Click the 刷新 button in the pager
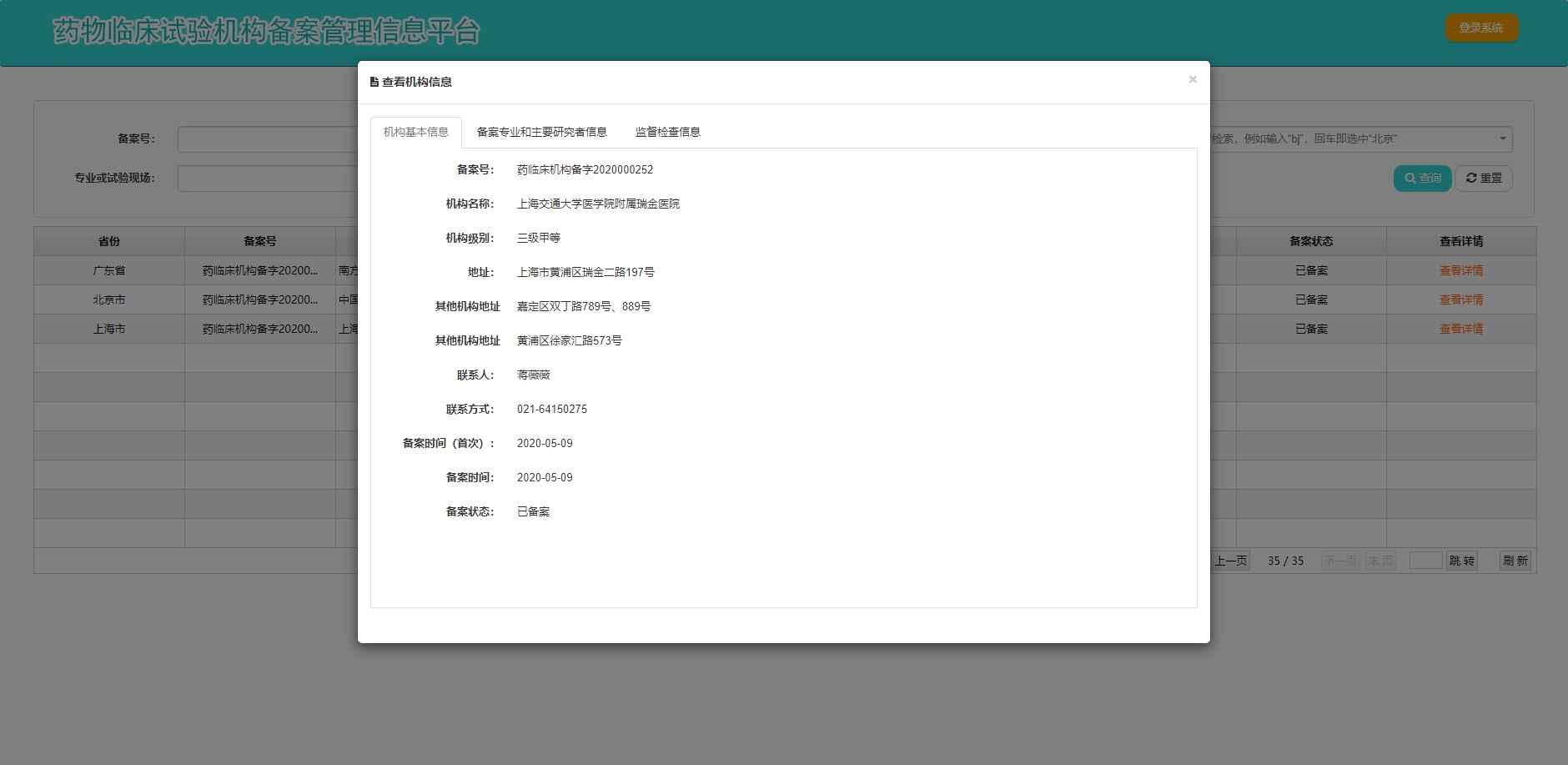This screenshot has height=765, width=1568. point(1515,561)
